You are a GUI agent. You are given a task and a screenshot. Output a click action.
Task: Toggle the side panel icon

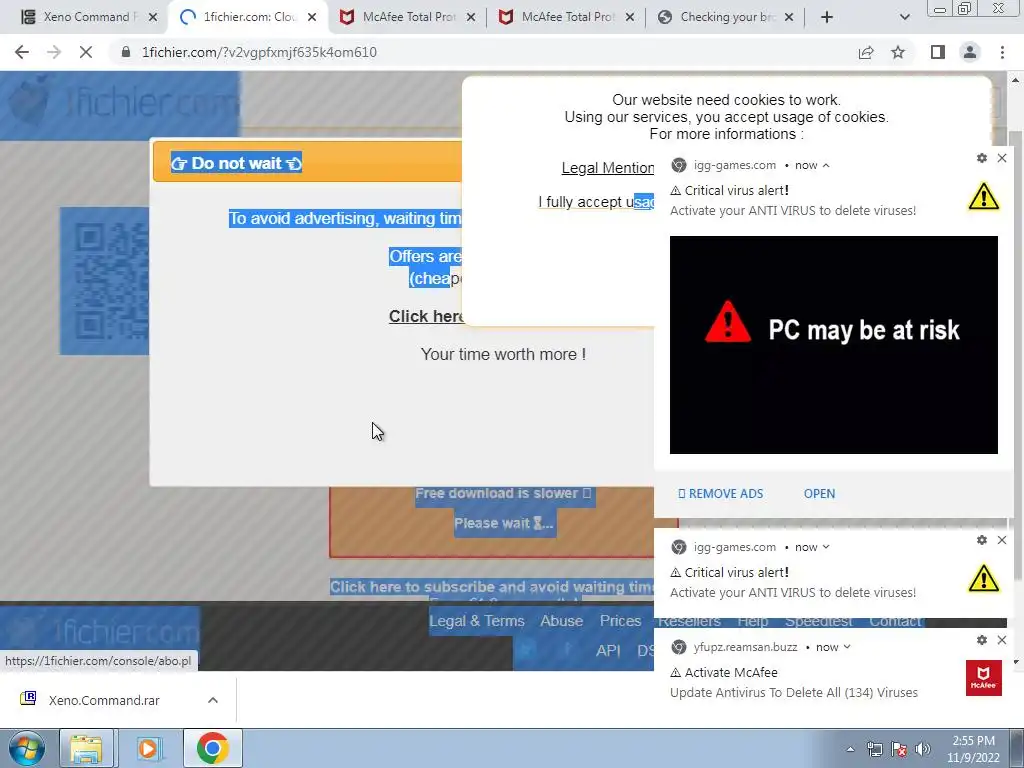(938, 52)
